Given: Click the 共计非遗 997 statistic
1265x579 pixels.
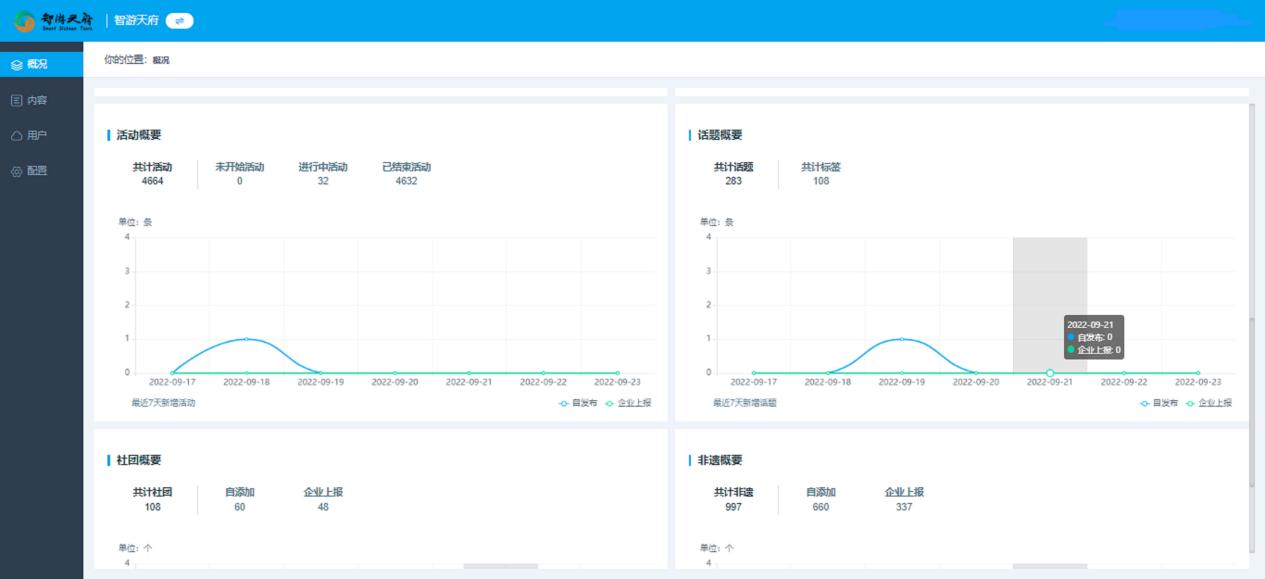Looking at the screenshot, I should click(x=733, y=499).
